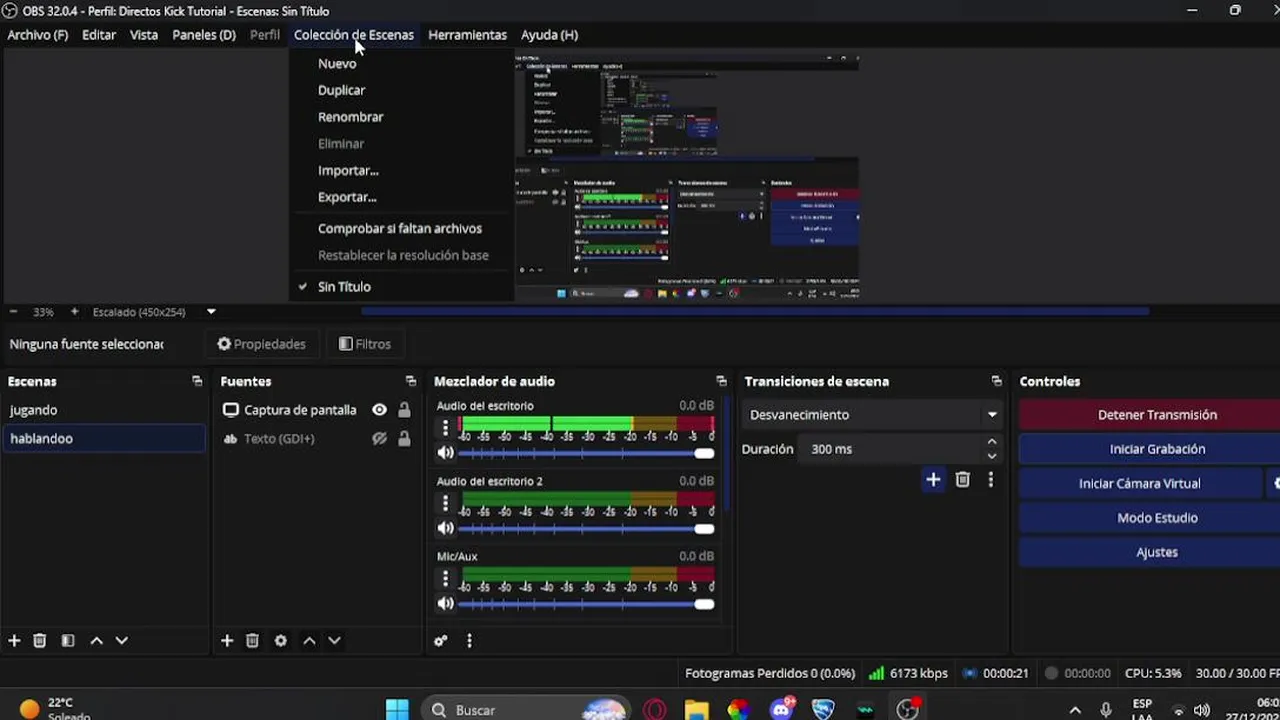Add a new scene with plus icon
The width and height of the screenshot is (1280, 720).
coord(14,641)
